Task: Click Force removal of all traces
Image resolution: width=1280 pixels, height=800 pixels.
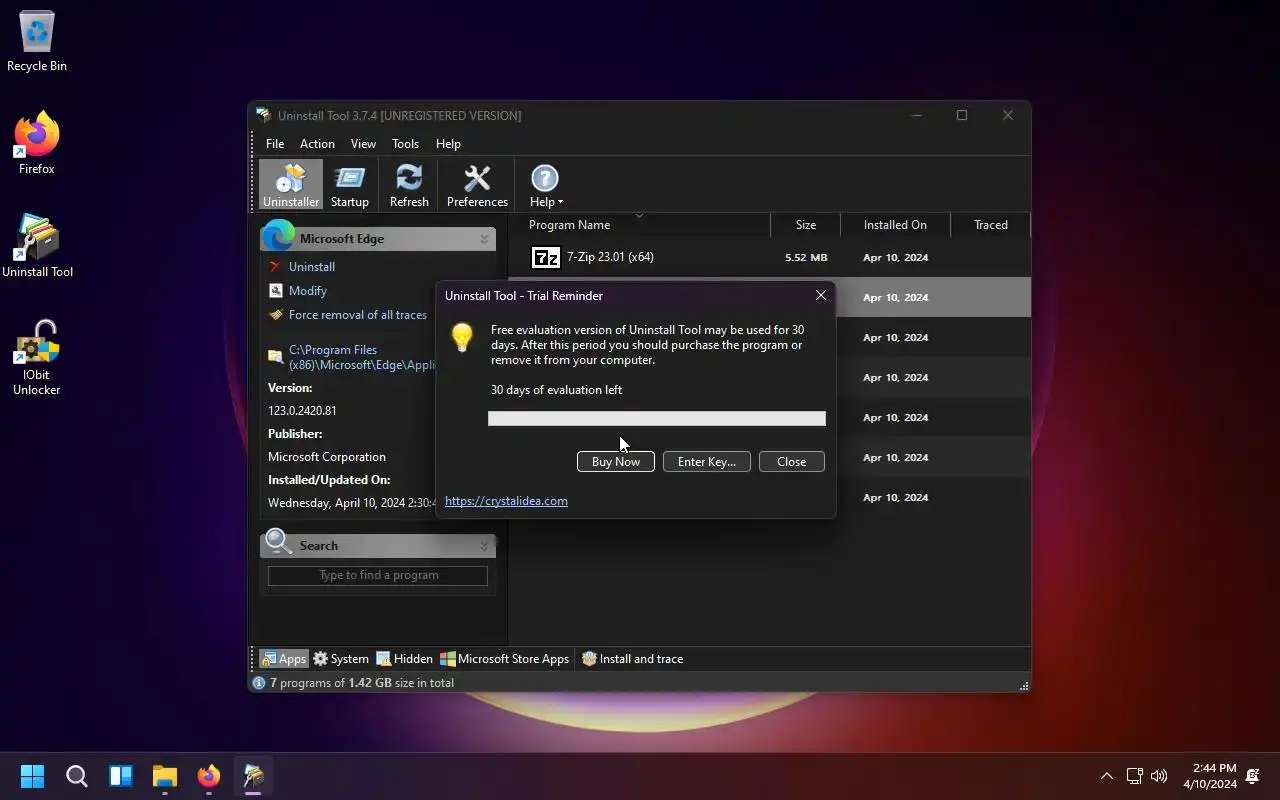Action: click(358, 315)
